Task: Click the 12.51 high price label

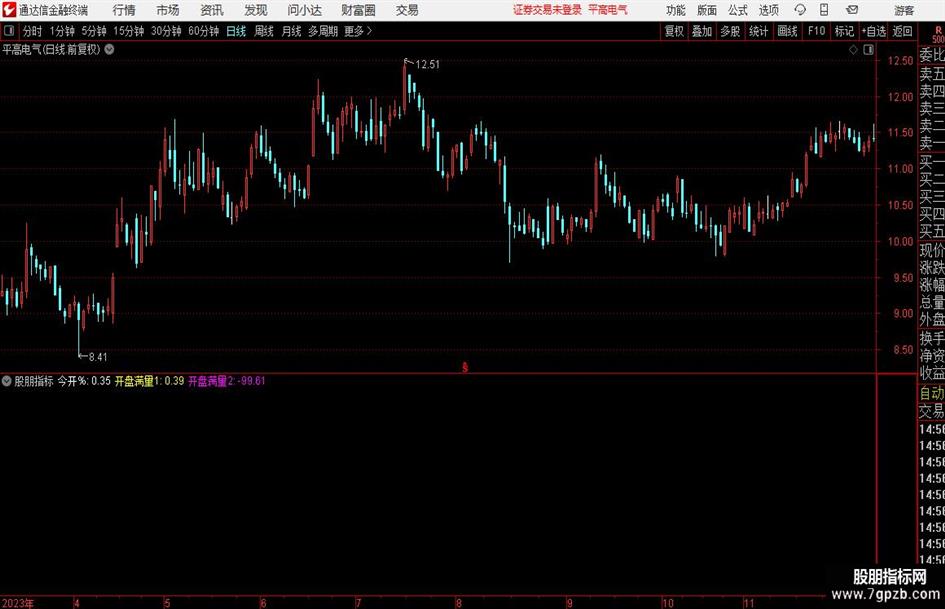Action: click(x=427, y=65)
